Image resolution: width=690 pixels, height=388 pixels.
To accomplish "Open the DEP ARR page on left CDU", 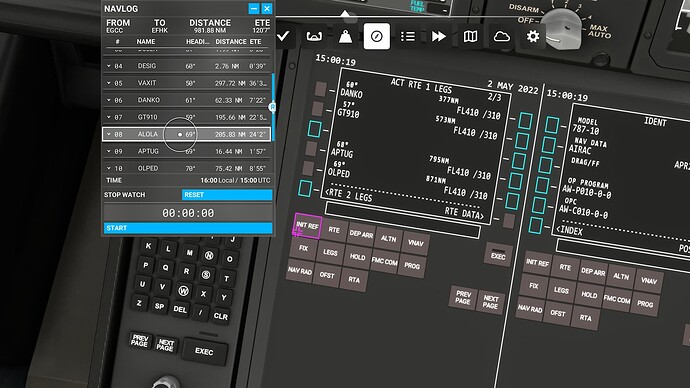I will point(361,234).
